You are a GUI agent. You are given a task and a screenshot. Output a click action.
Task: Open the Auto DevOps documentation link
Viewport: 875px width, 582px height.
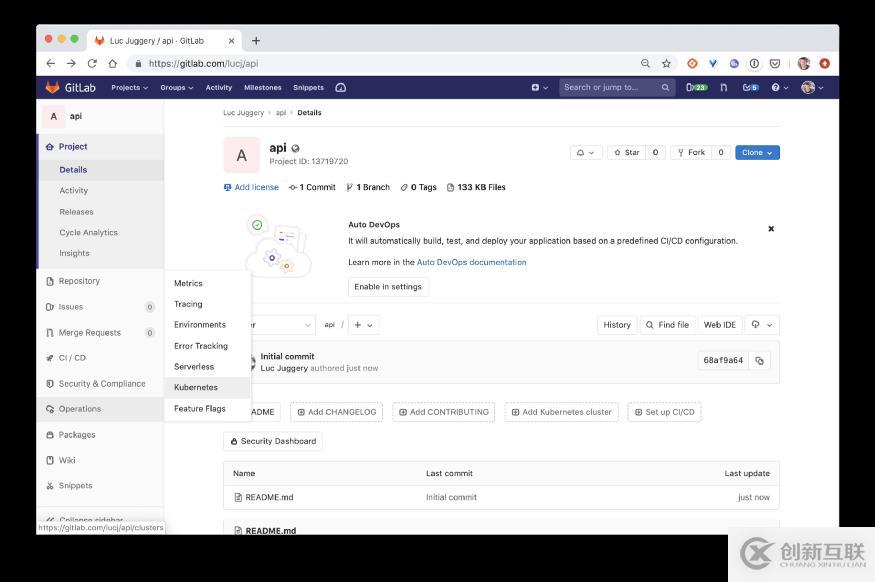472,262
